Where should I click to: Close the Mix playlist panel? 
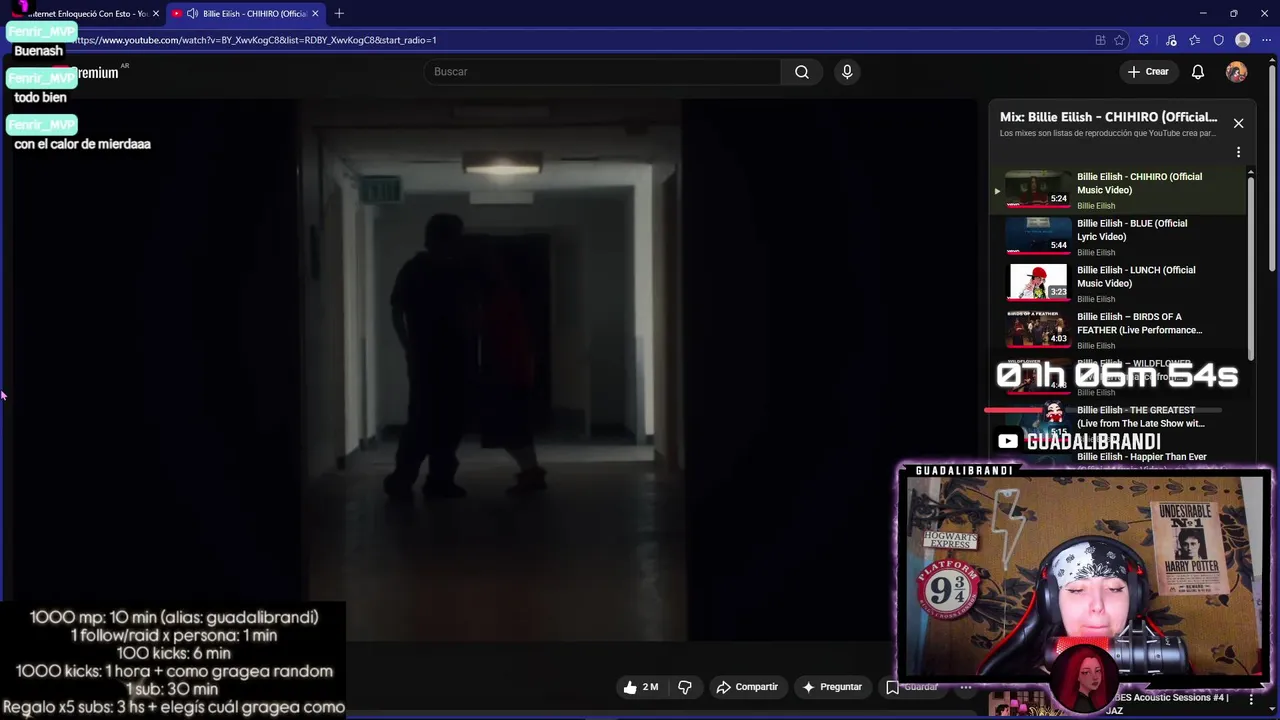click(1238, 123)
